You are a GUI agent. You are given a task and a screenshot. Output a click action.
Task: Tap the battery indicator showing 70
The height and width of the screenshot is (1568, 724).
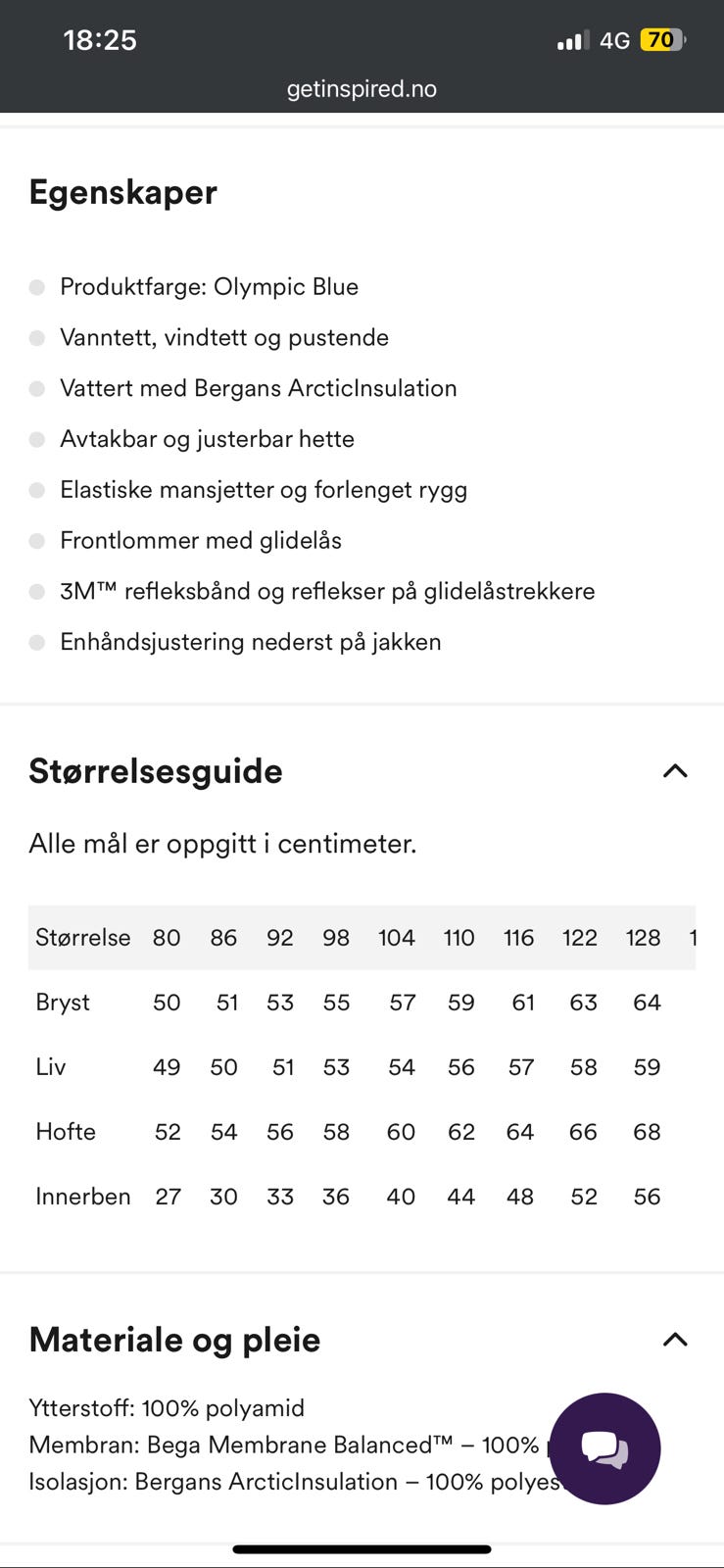[662, 40]
